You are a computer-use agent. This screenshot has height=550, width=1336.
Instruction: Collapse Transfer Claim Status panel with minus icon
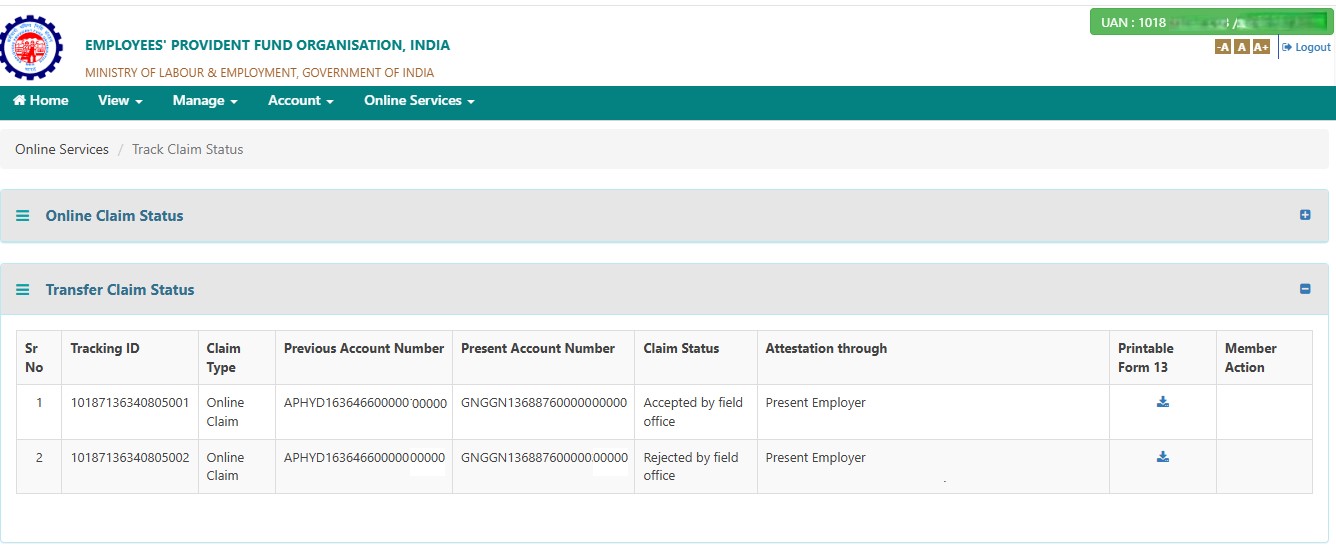(1305, 289)
